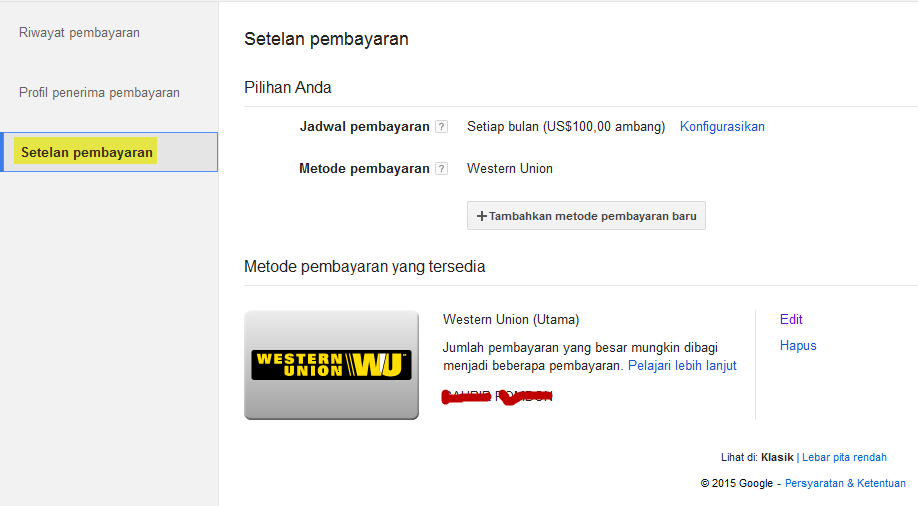
Task: Switch to Lebar pita rendah view
Action: click(x=844, y=457)
